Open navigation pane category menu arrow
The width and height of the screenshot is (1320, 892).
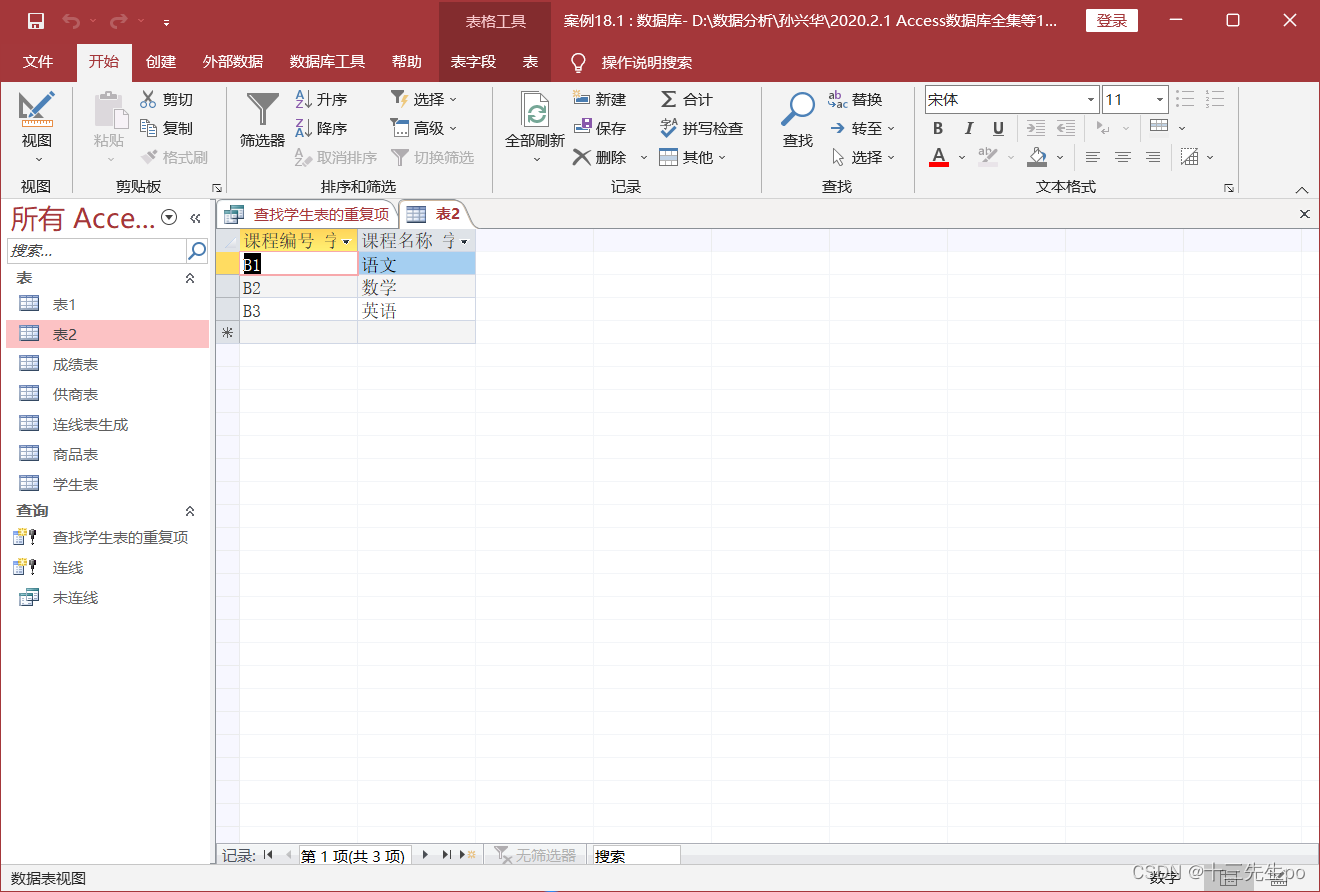pos(169,217)
